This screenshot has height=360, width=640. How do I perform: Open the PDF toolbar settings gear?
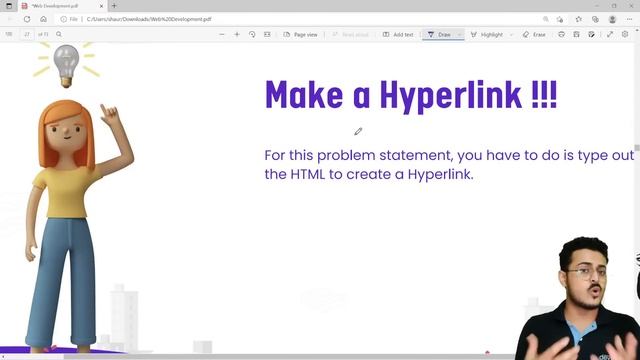[625, 35]
